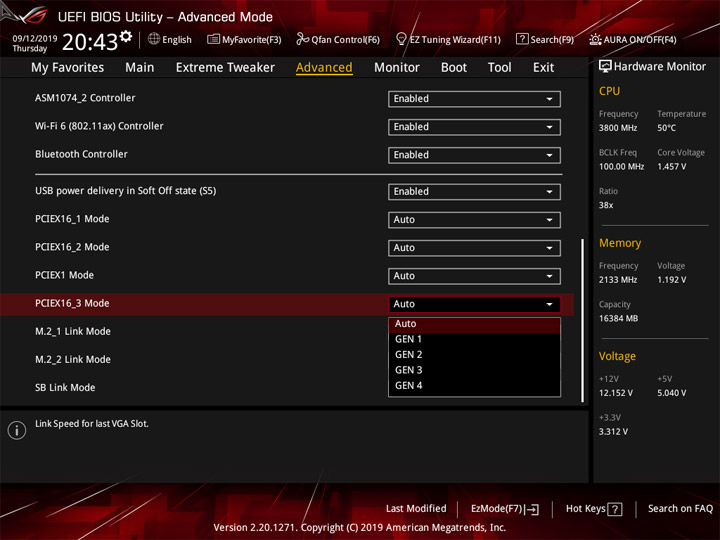Image resolution: width=720 pixels, height=540 pixels.
Task: Choose Auto in the open list
Action: click(x=474, y=324)
